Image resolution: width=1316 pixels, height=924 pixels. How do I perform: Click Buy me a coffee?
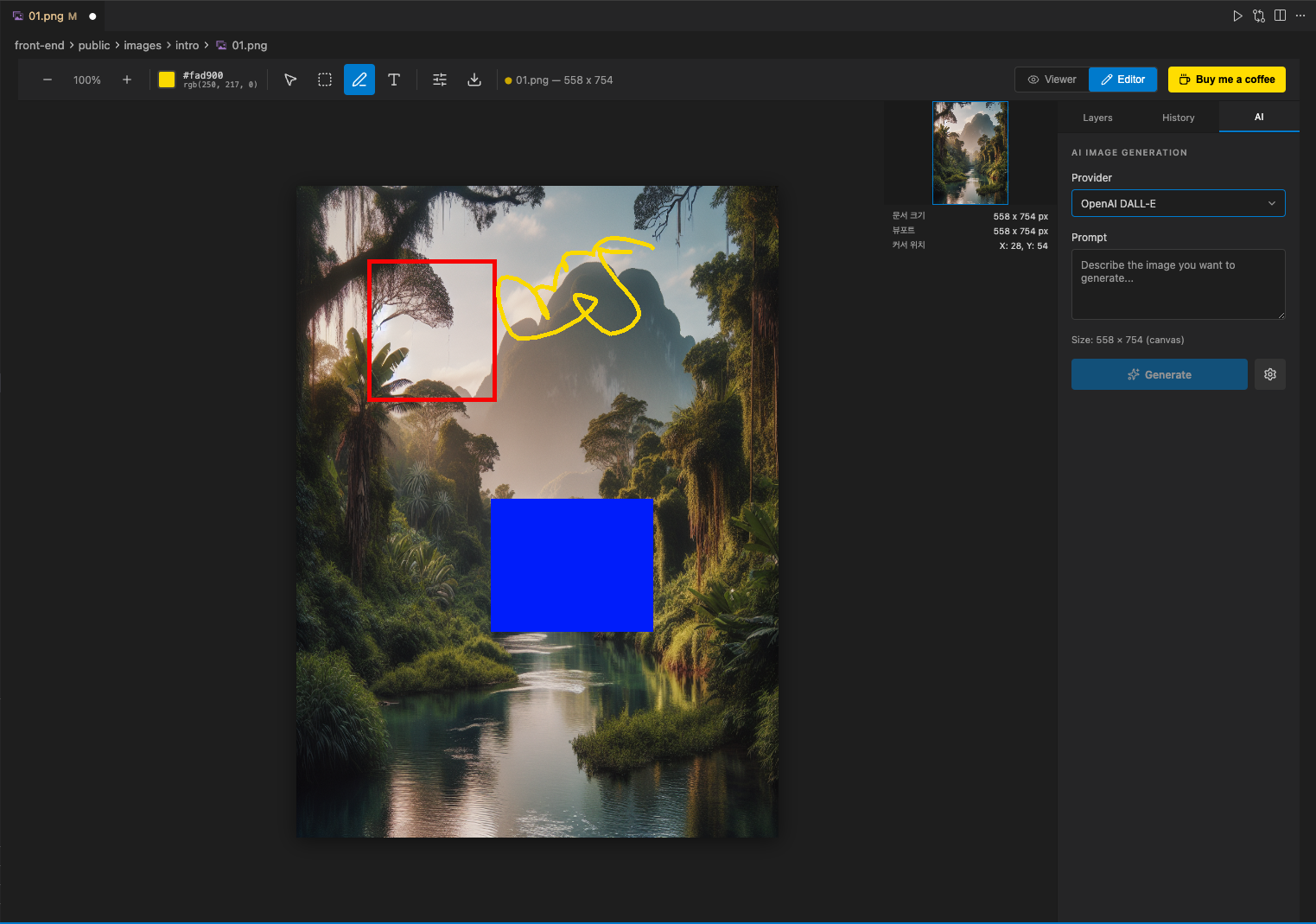tap(1226, 79)
